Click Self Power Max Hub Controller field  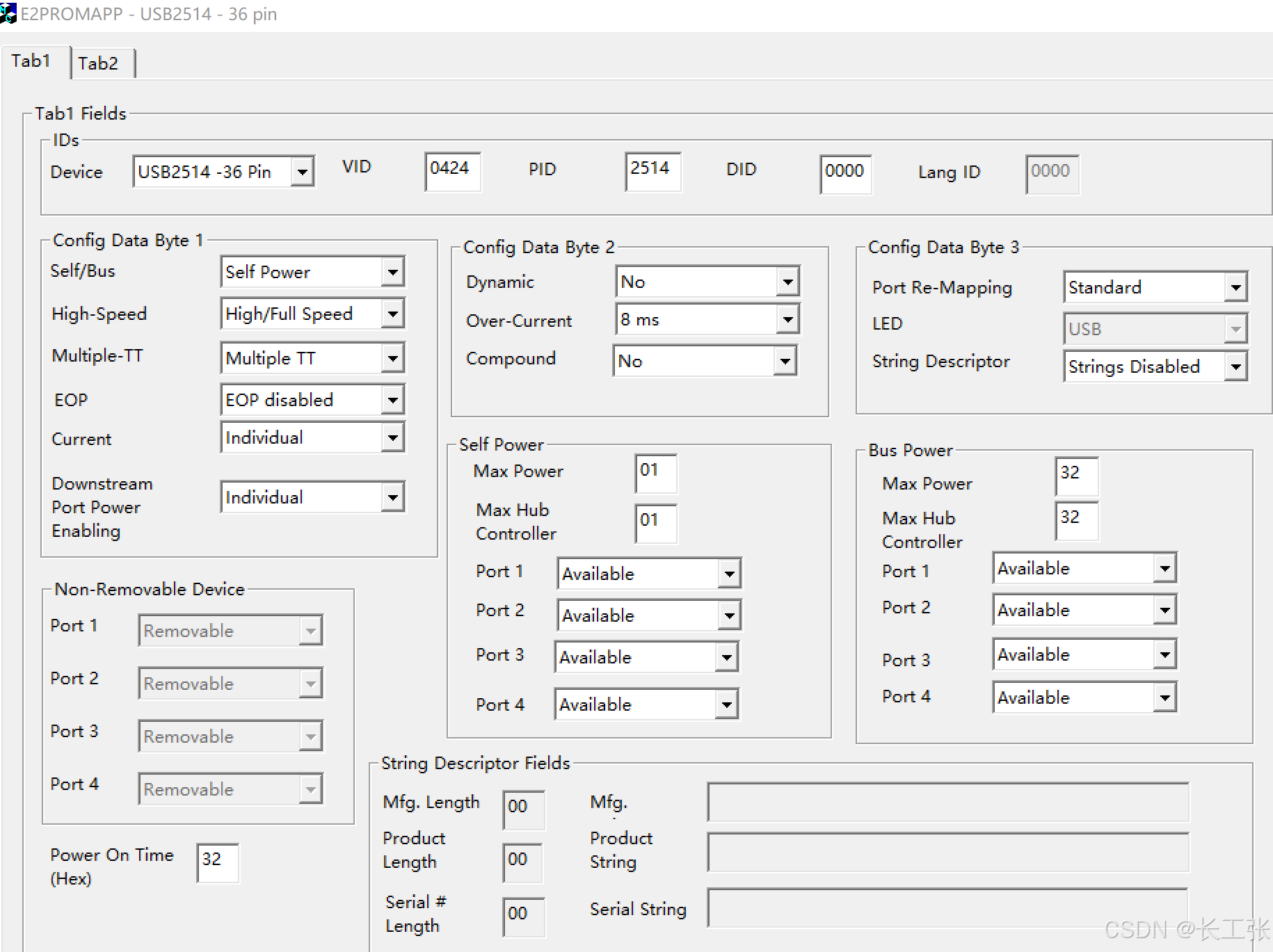pyautogui.click(x=656, y=524)
